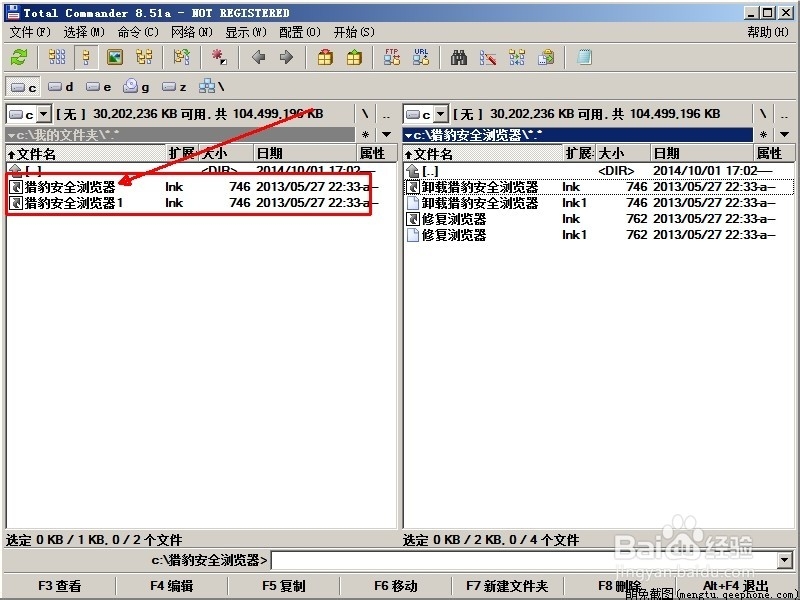Viewport: 800px width, 600px height.
Task: Switch to drive e in drive bar
Action: point(98,87)
